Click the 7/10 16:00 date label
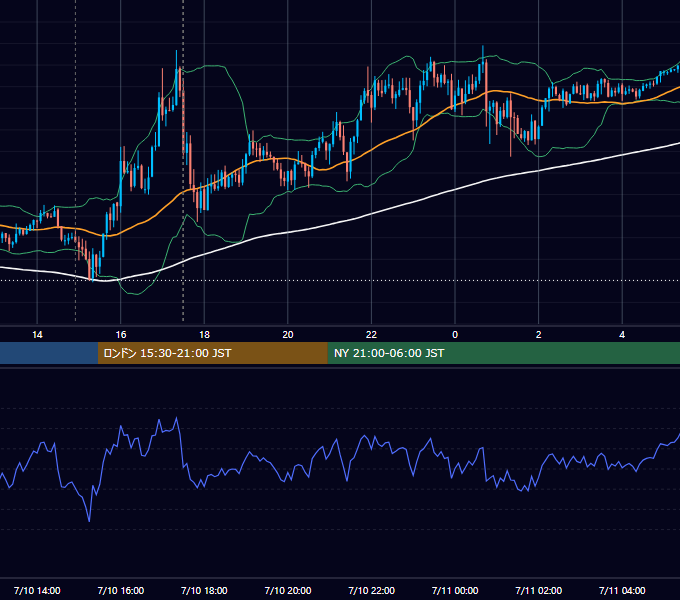Screen dimensions: 680x600 click(121, 590)
